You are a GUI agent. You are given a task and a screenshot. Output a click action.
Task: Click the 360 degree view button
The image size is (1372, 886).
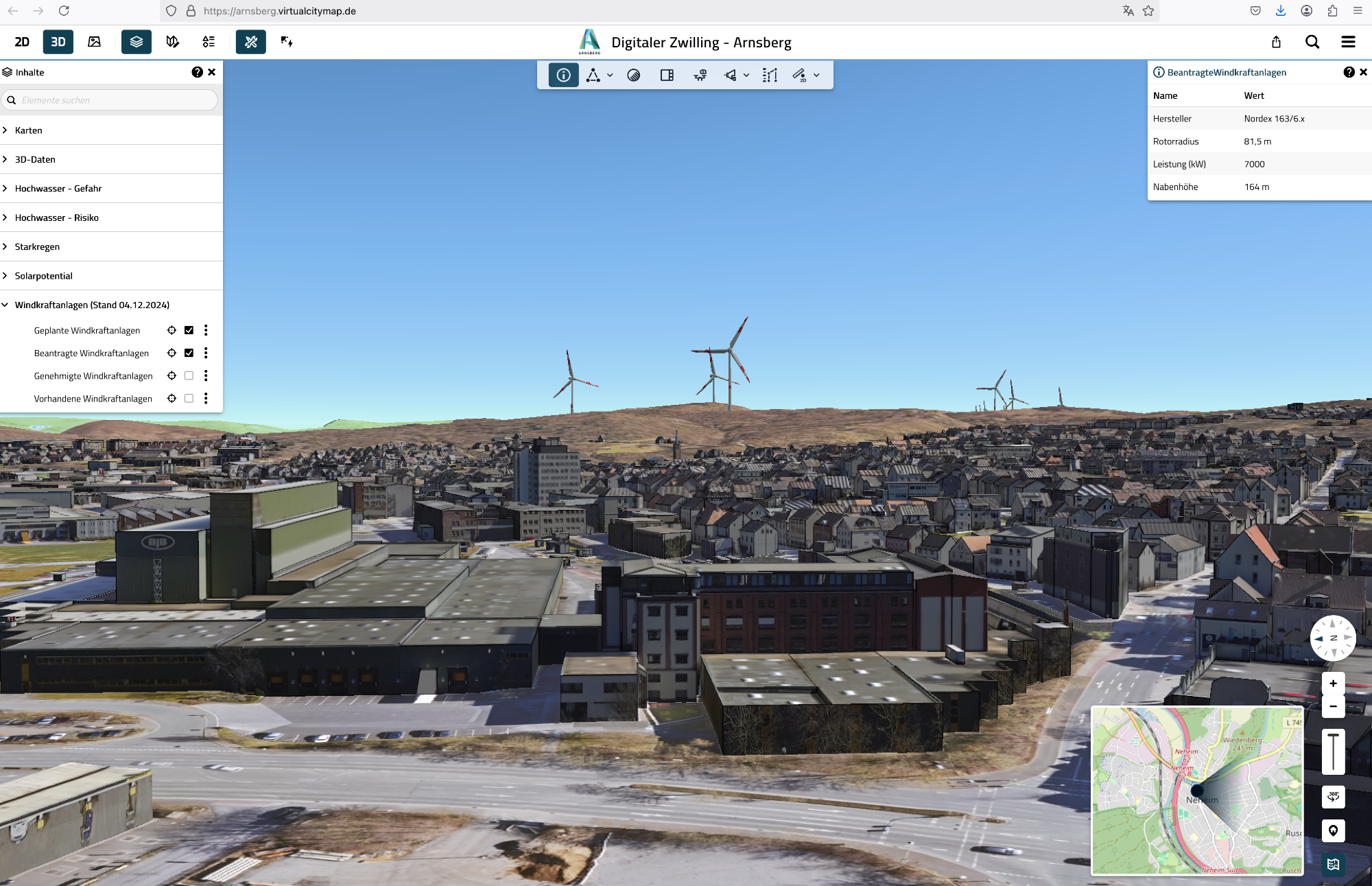click(x=1333, y=797)
